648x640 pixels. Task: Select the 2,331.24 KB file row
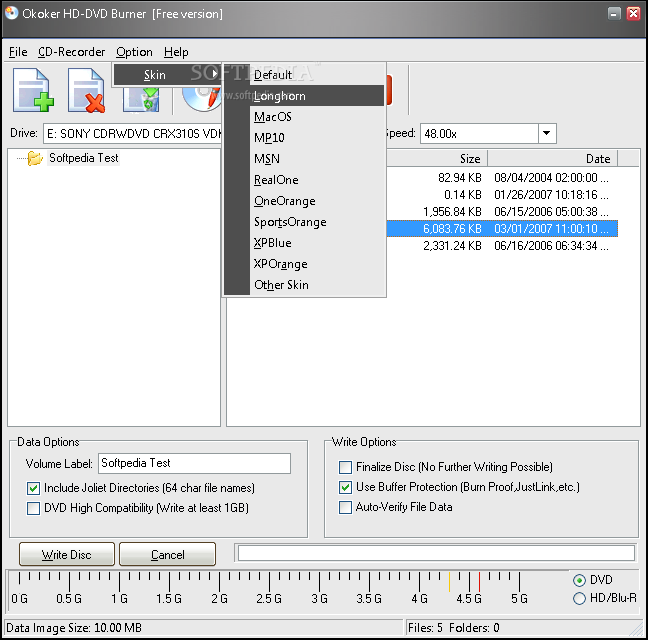click(x=502, y=246)
